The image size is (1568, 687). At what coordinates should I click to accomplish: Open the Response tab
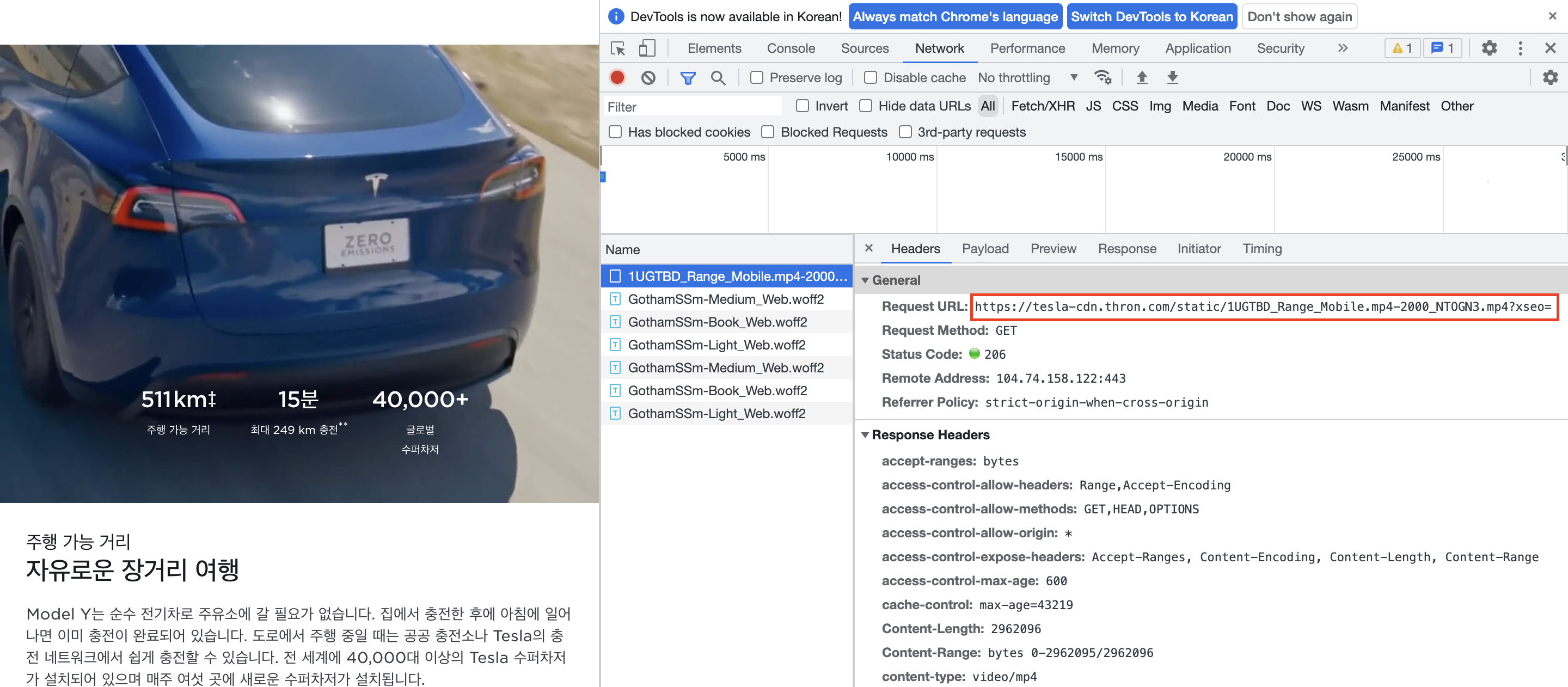(1126, 248)
